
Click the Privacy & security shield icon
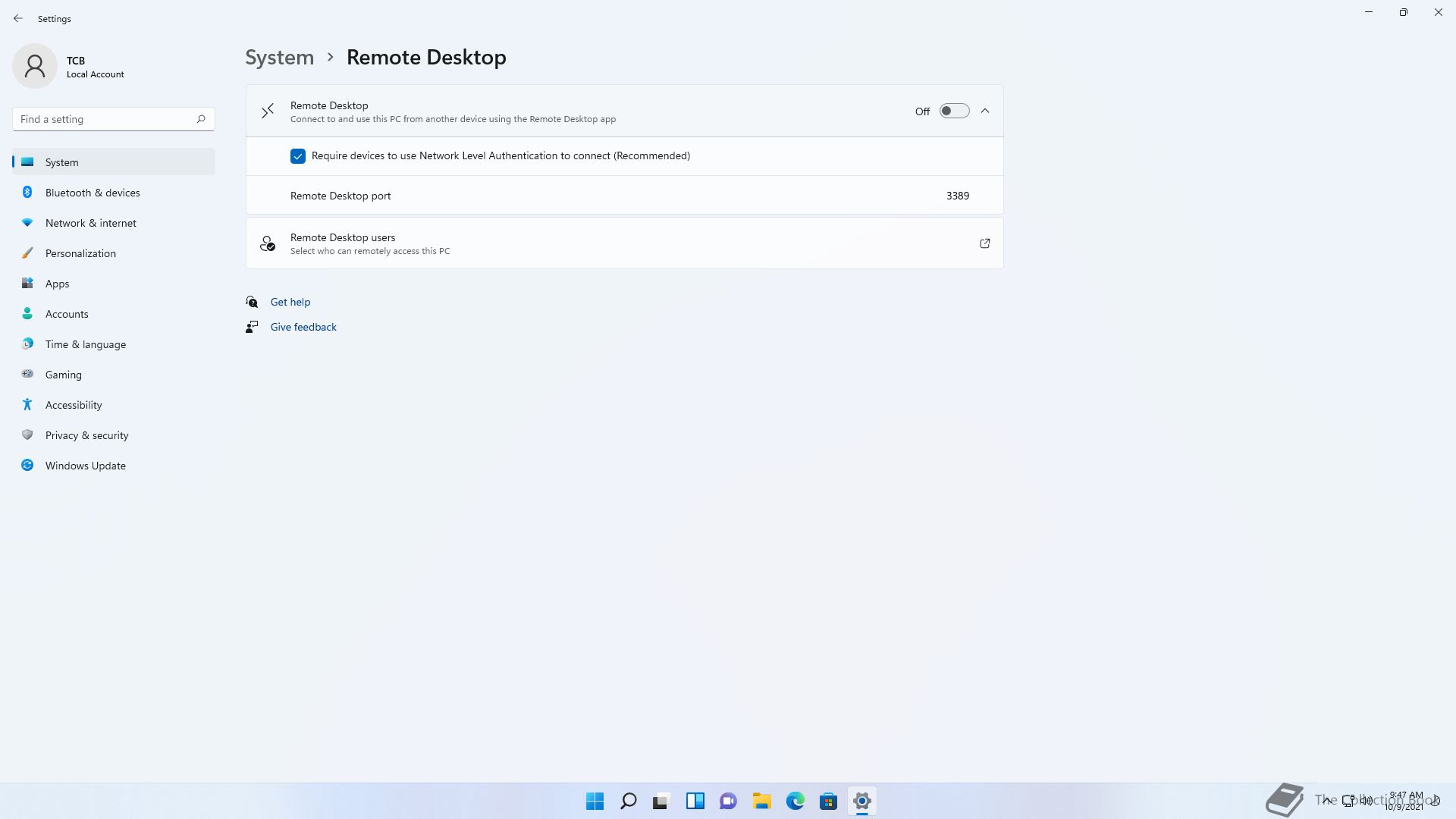(x=27, y=435)
